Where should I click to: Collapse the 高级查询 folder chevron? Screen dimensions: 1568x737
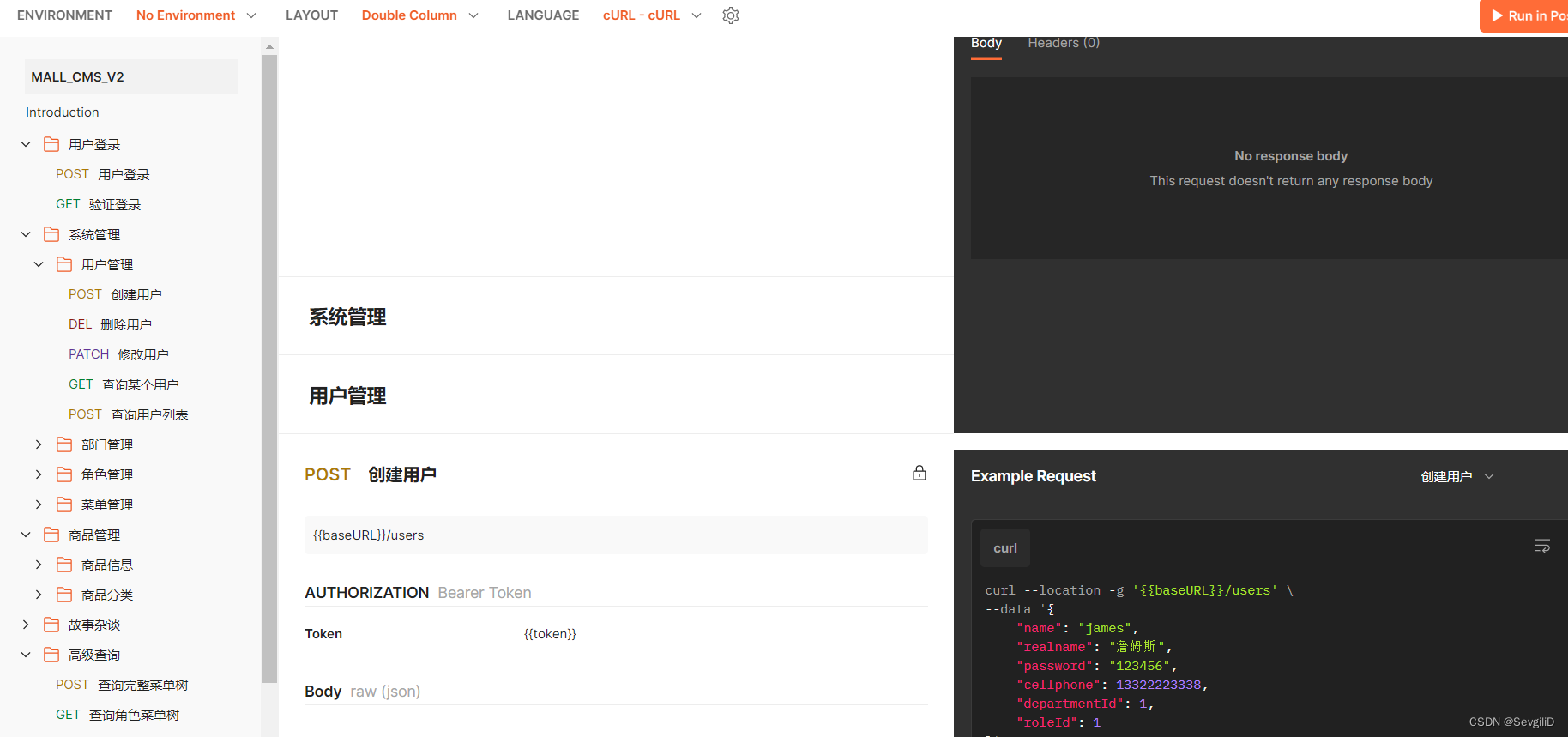click(26, 655)
